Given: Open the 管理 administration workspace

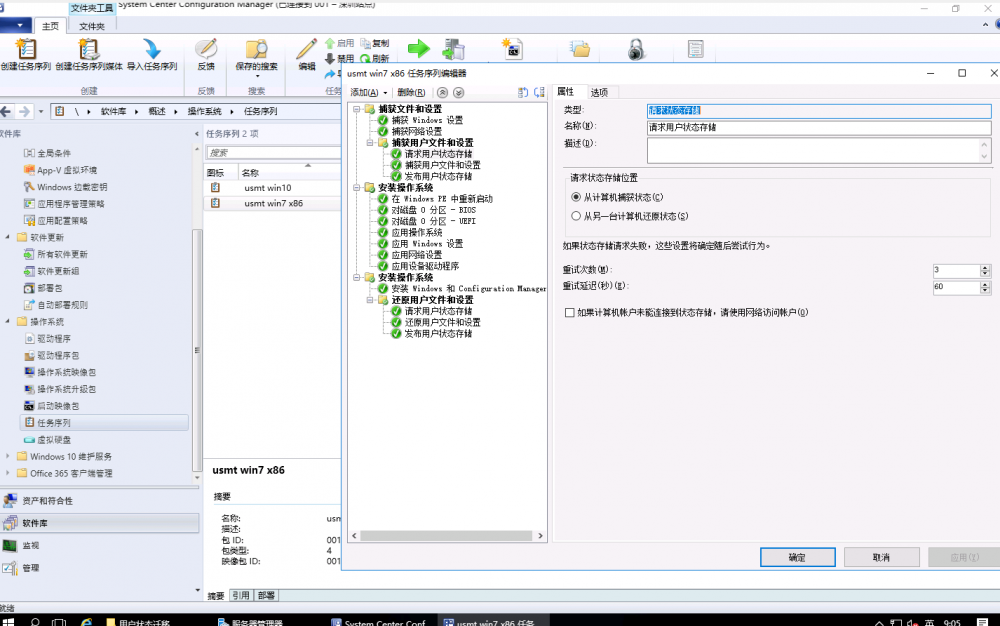Looking at the screenshot, I should point(99,567).
